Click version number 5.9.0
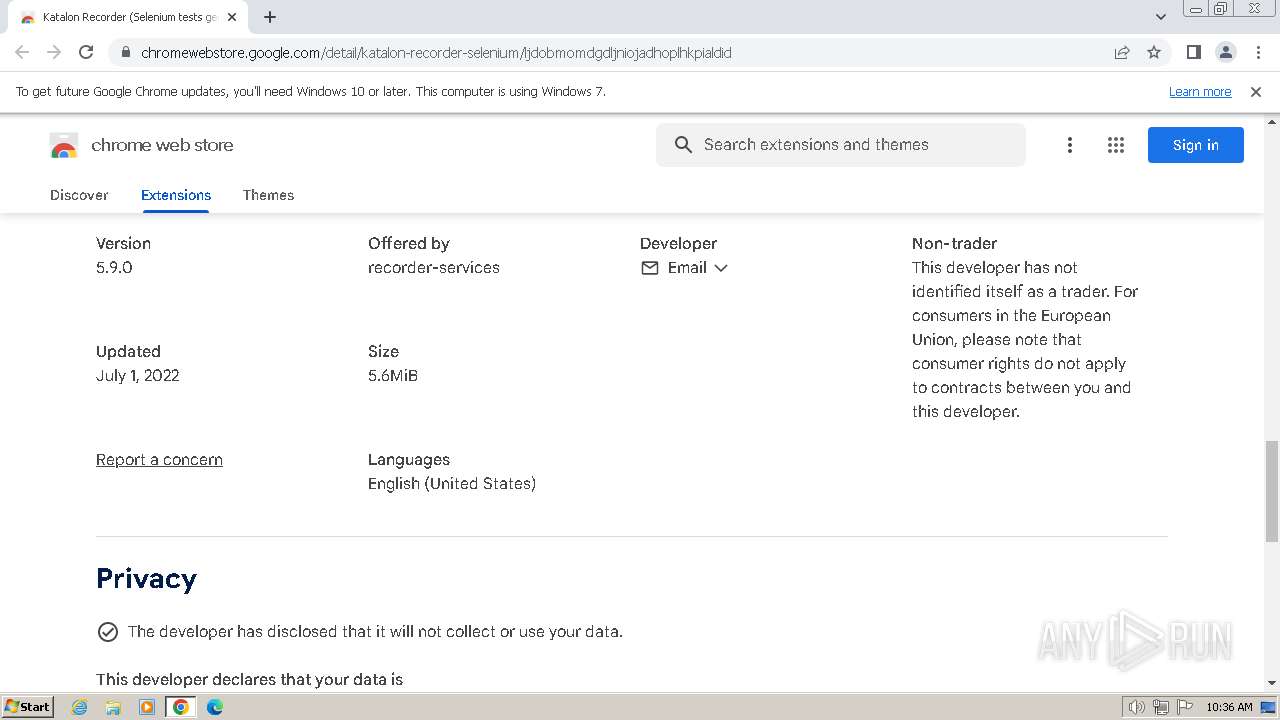Image resolution: width=1280 pixels, height=720 pixels. click(114, 268)
